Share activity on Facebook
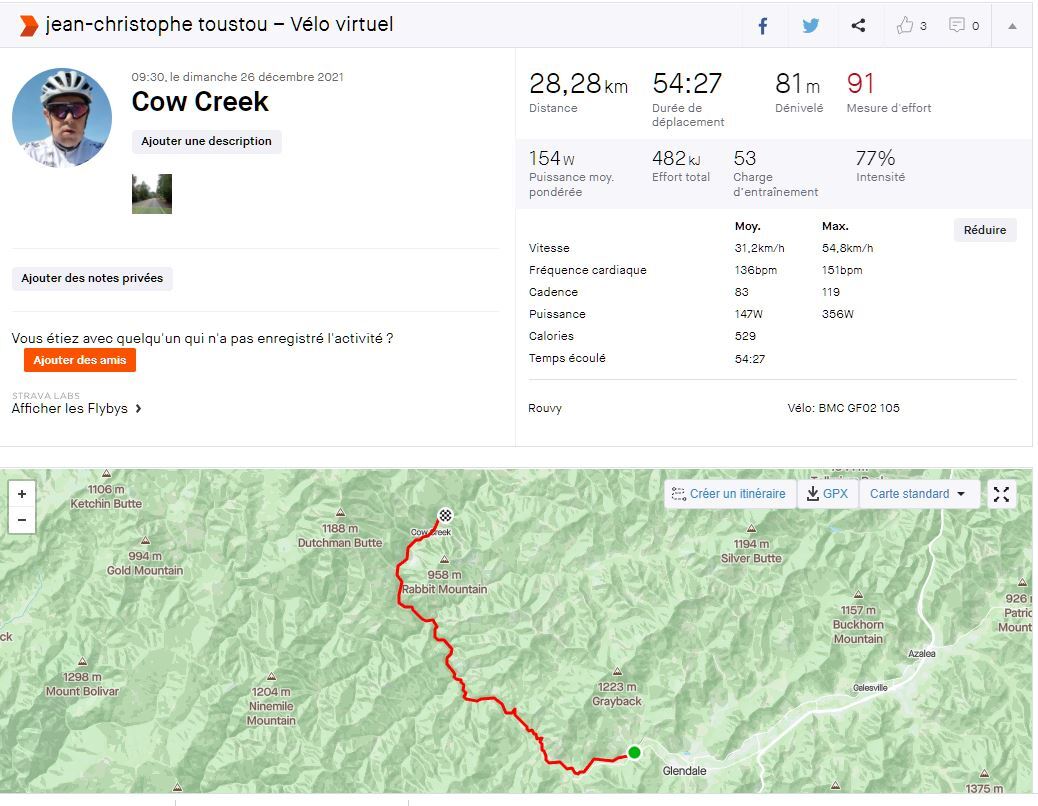The image size is (1038, 806). pos(762,26)
